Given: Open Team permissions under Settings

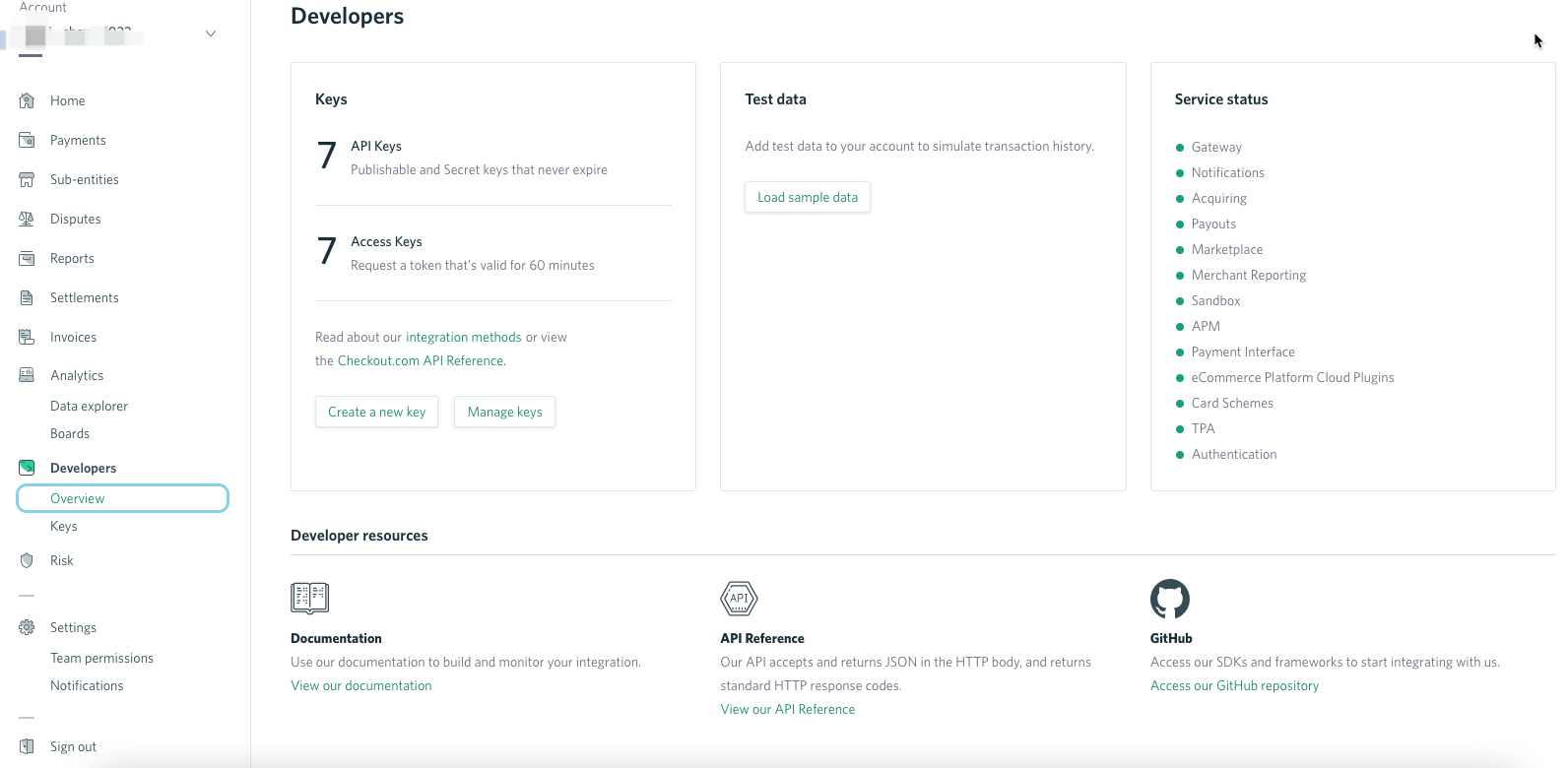Looking at the screenshot, I should (101, 658).
